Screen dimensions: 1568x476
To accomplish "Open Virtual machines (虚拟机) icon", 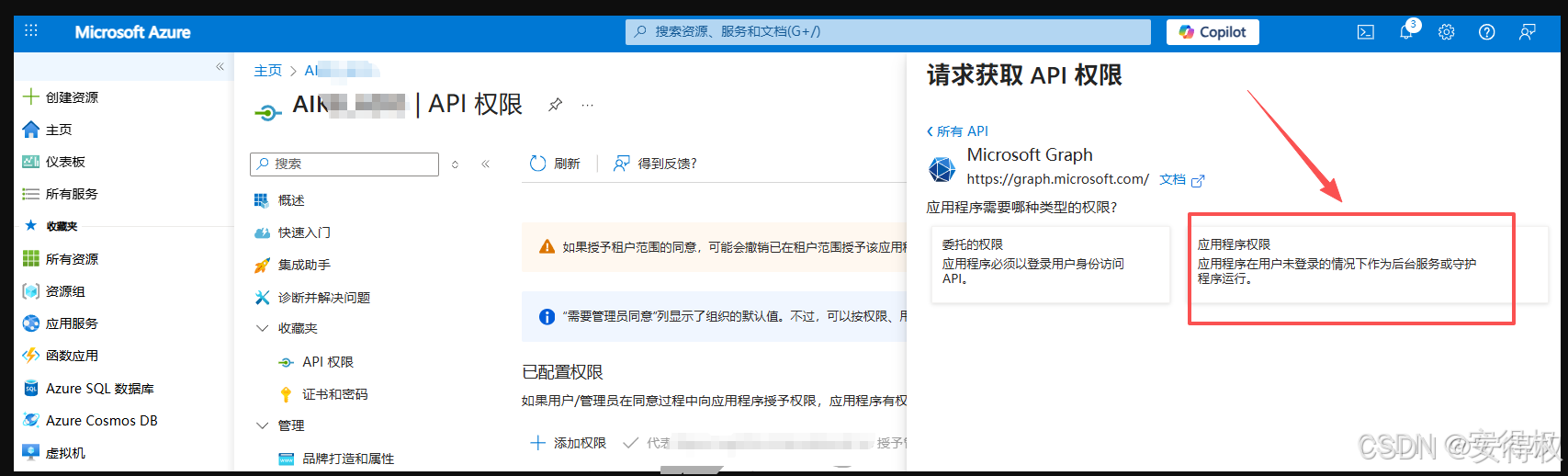I will (x=31, y=453).
